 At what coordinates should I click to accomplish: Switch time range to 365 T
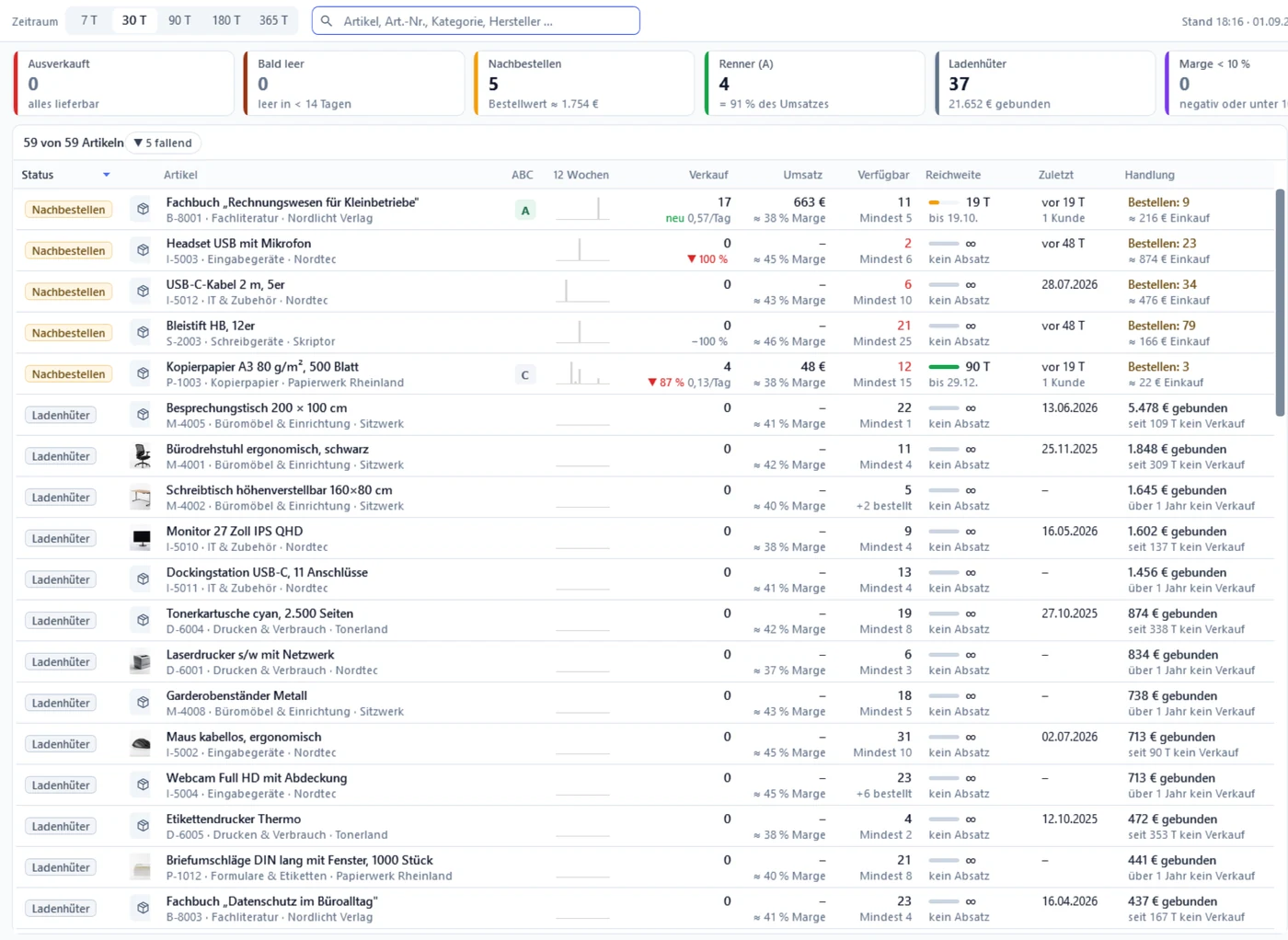[x=273, y=20]
